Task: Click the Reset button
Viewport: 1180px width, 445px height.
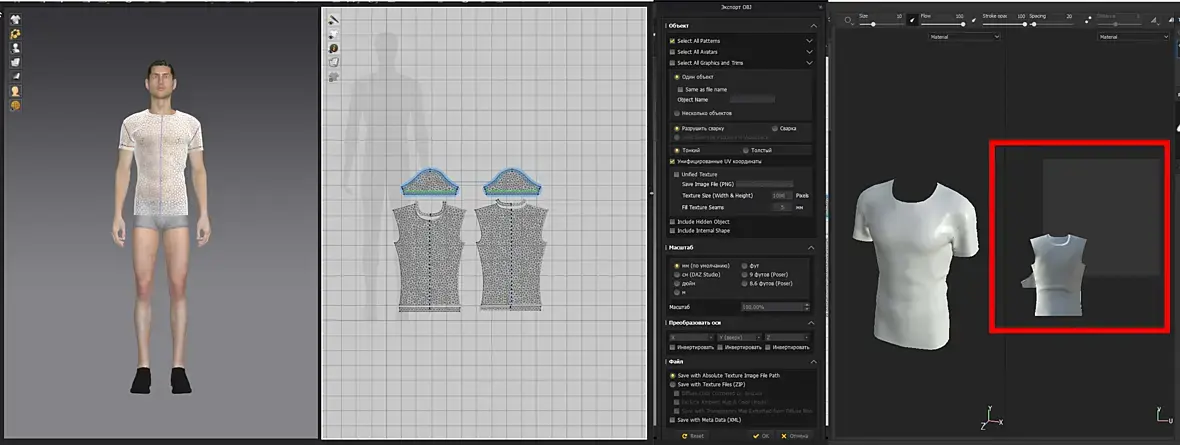Action: coord(692,436)
